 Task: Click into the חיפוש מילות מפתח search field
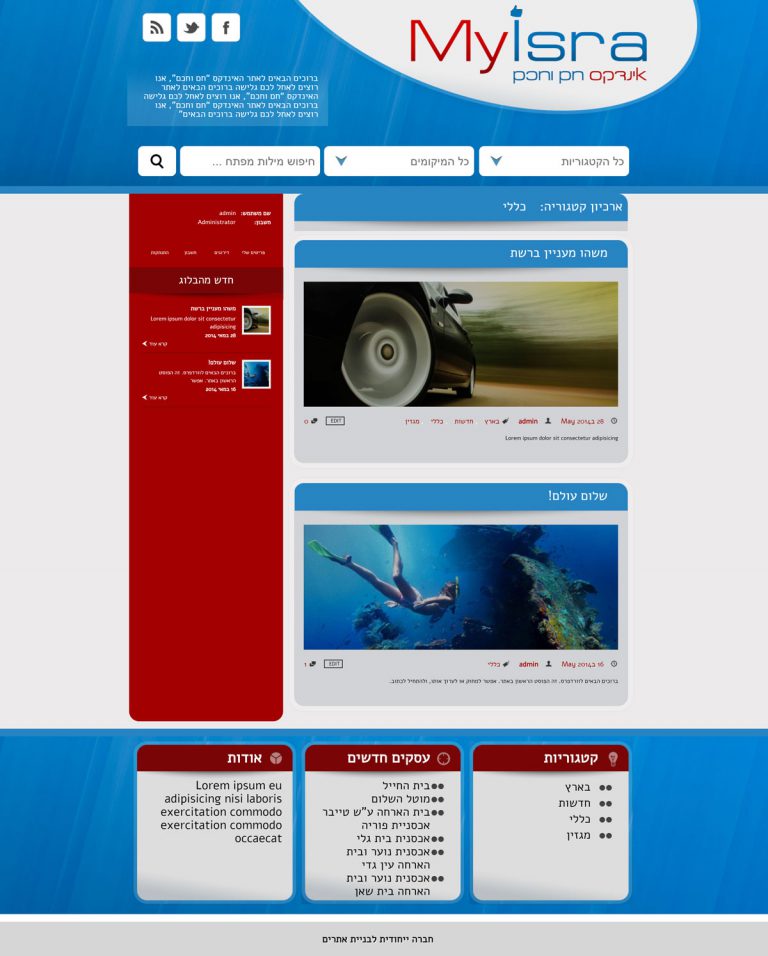(250, 161)
